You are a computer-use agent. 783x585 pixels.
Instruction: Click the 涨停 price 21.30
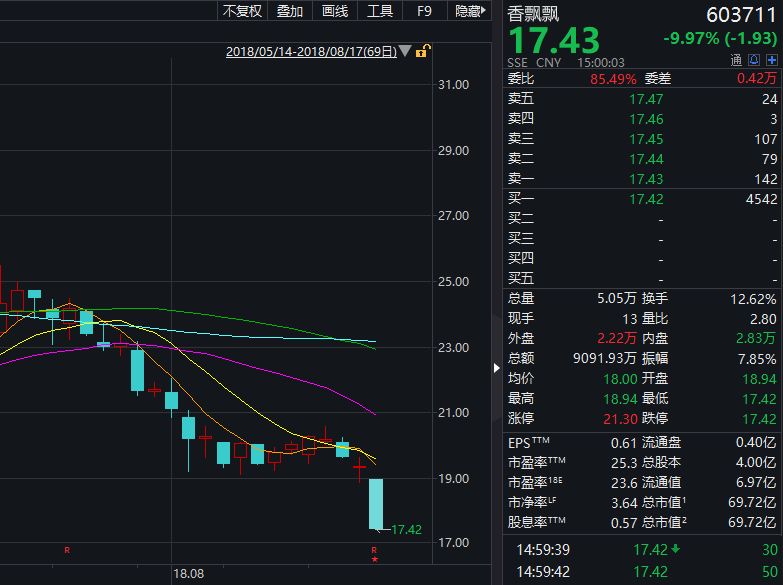620,419
